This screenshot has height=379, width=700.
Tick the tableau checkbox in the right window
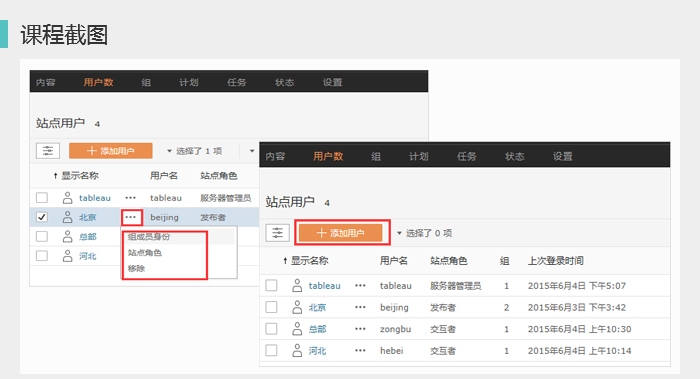pyautogui.click(x=271, y=285)
